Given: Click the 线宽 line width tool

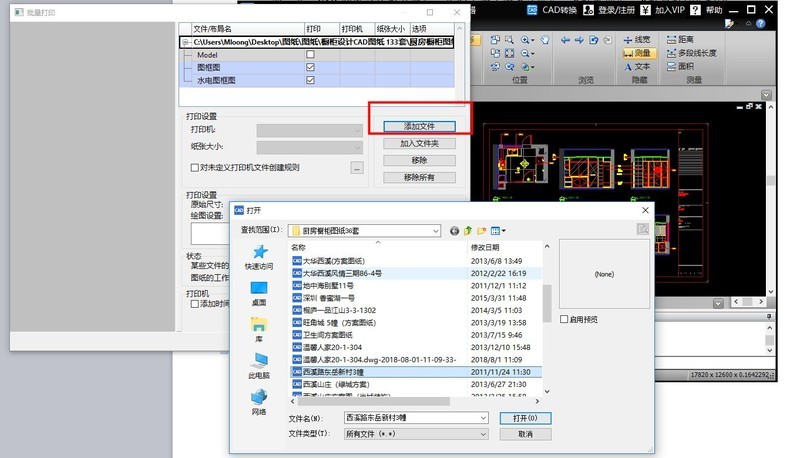Looking at the screenshot, I should 636,39.
